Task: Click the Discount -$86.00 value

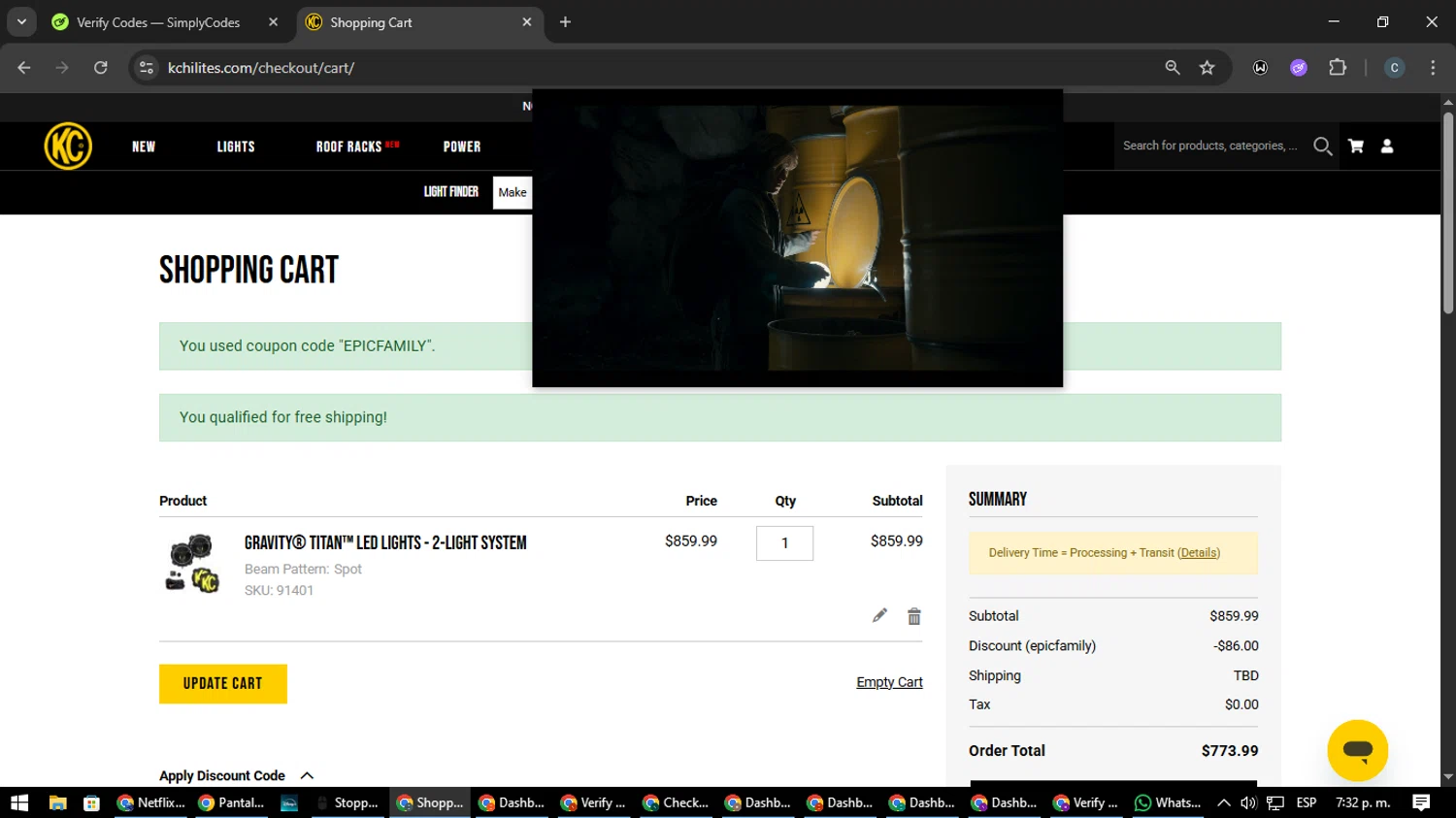Action: 1236,645
